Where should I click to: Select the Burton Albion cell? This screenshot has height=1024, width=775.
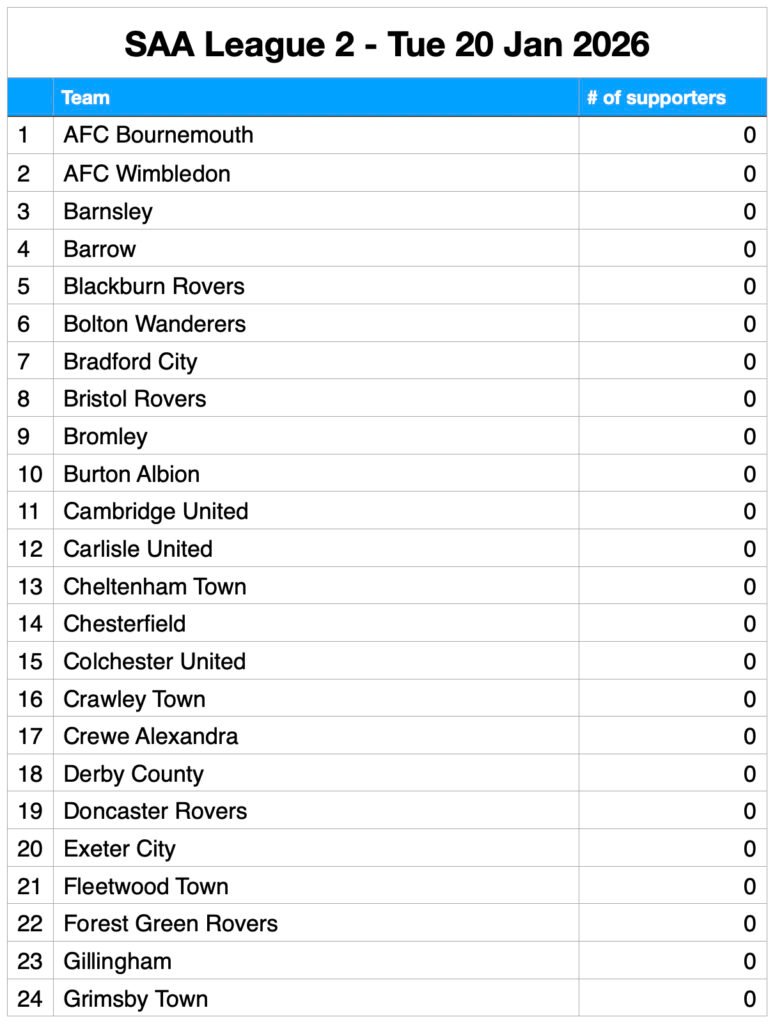click(131, 474)
